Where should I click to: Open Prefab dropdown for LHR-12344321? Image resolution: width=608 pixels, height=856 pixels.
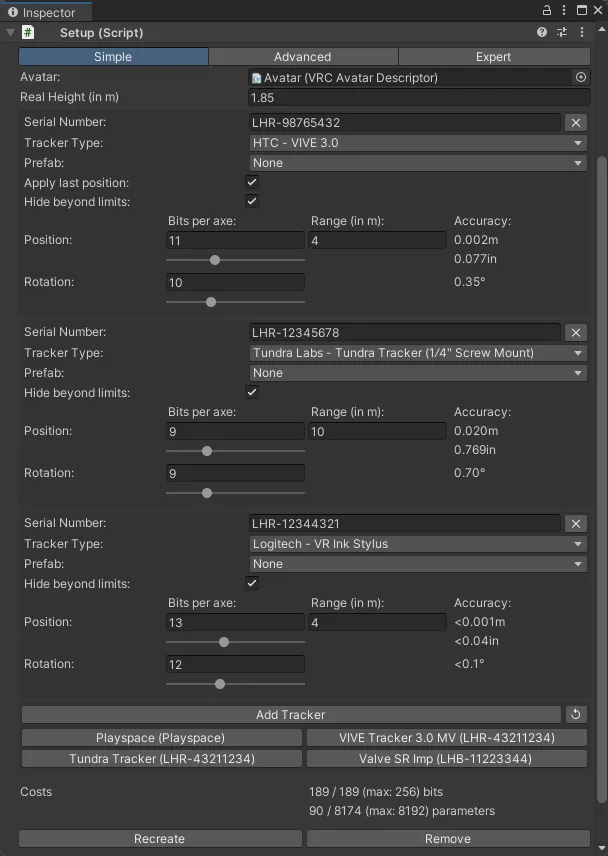418,564
